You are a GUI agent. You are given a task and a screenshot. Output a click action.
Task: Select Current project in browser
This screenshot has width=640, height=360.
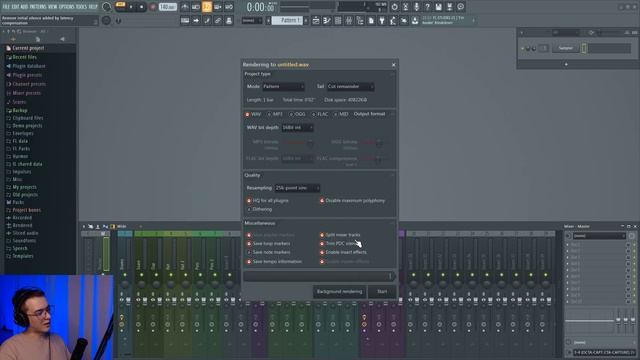(x=28, y=48)
